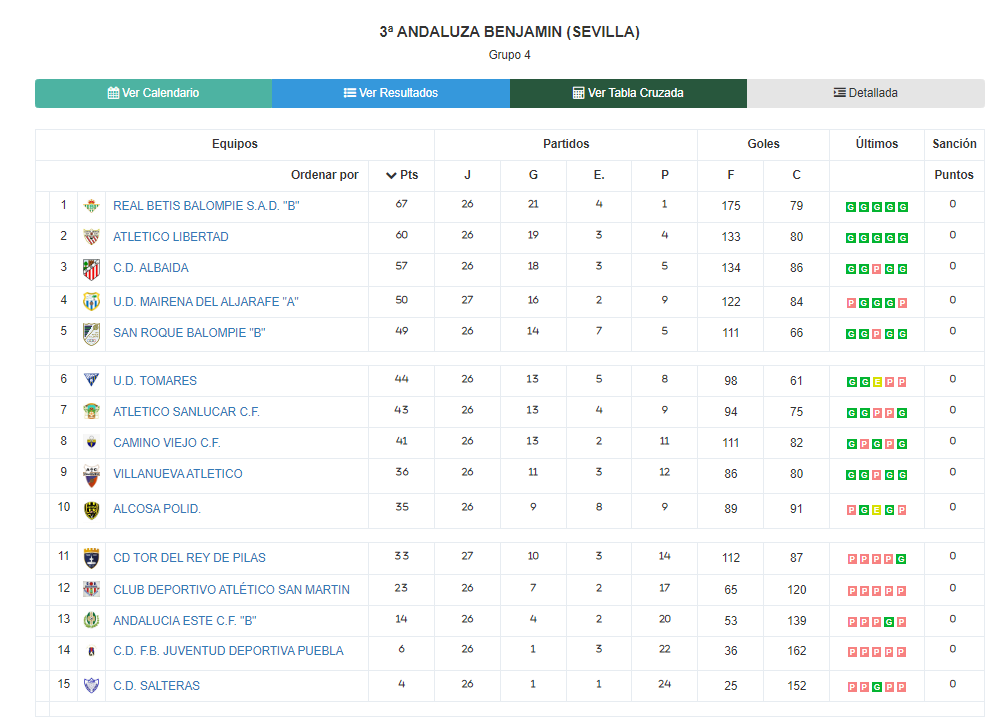Click the Juventud Deportiva Puebla crest
Screen dimensions: 1004x723
tap(92, 651)
